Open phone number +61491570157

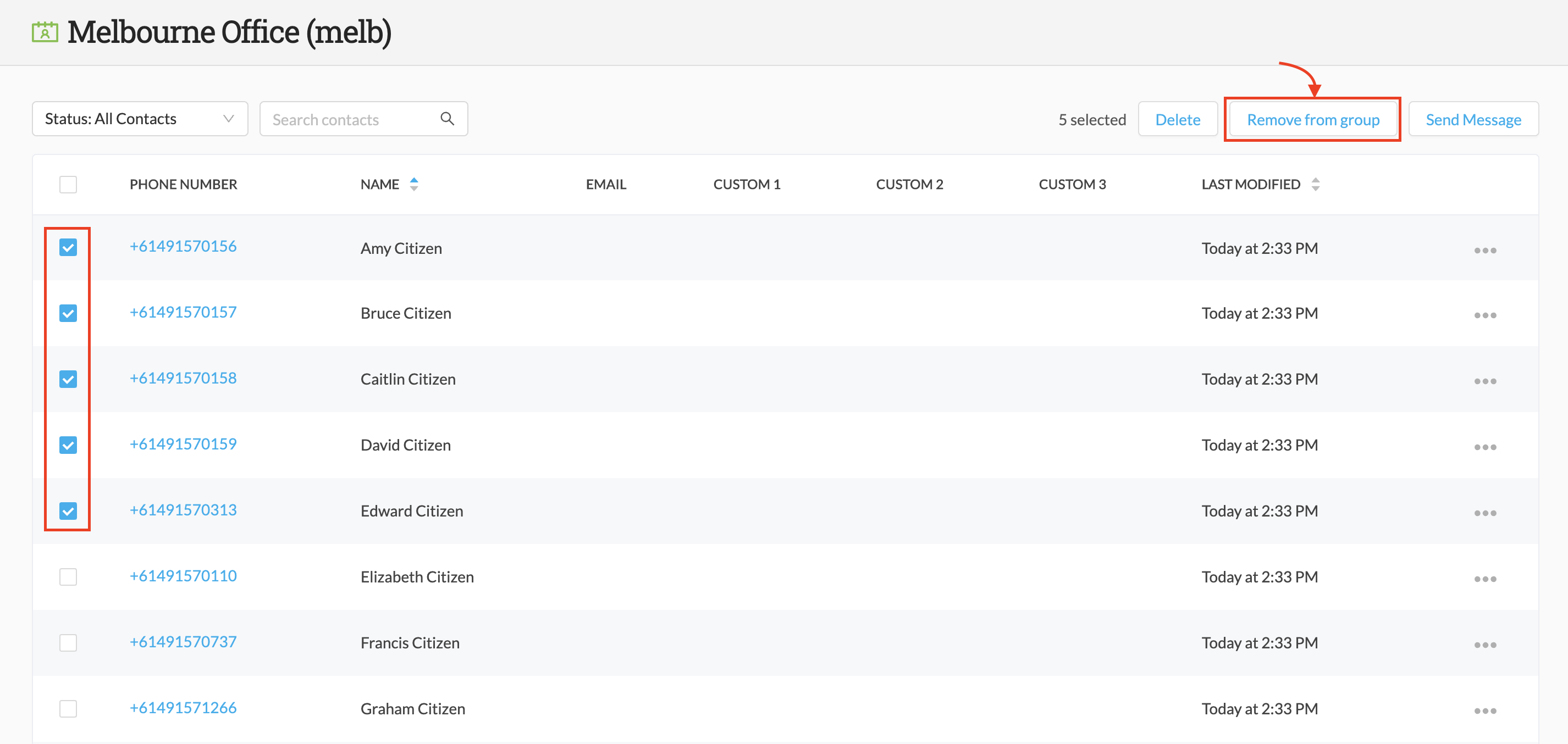[183, 312]
